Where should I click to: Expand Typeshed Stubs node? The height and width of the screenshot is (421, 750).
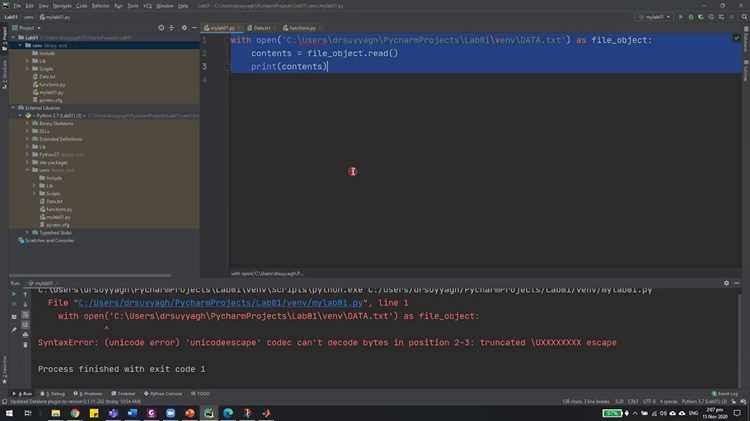(x=28, y=233)
